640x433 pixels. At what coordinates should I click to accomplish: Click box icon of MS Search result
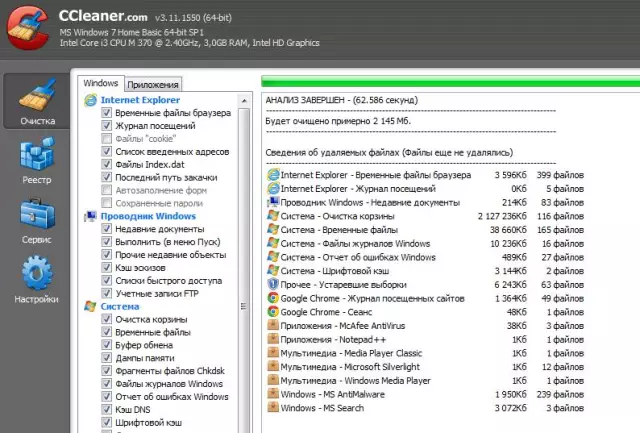(x=273, y=408)
